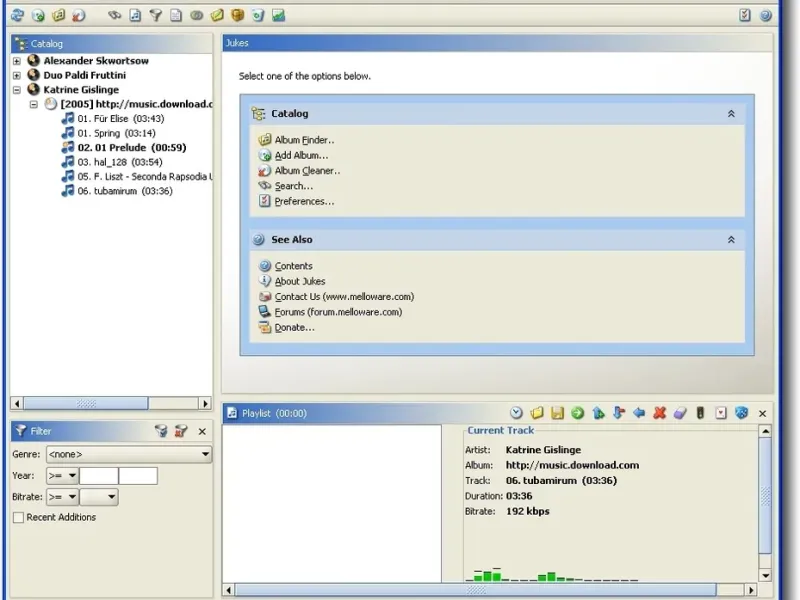Click the first Year input field

coord(99,476)
